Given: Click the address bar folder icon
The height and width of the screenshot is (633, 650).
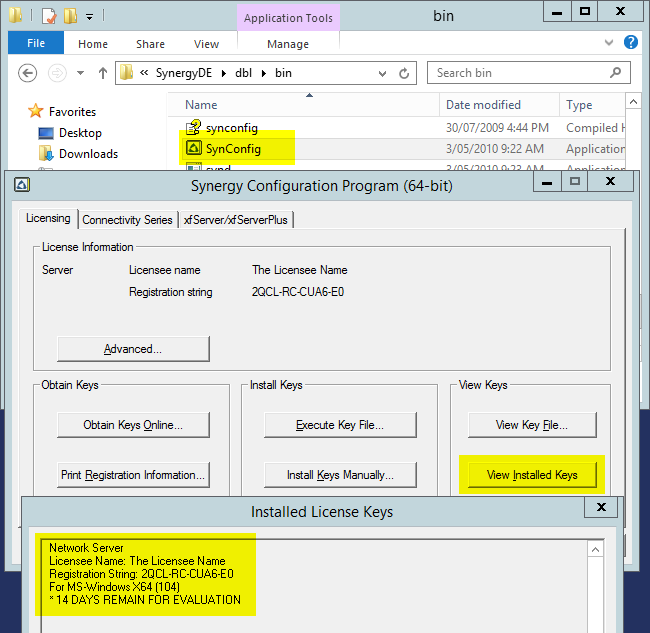Looking at the screenshot, I should (126, 73).
